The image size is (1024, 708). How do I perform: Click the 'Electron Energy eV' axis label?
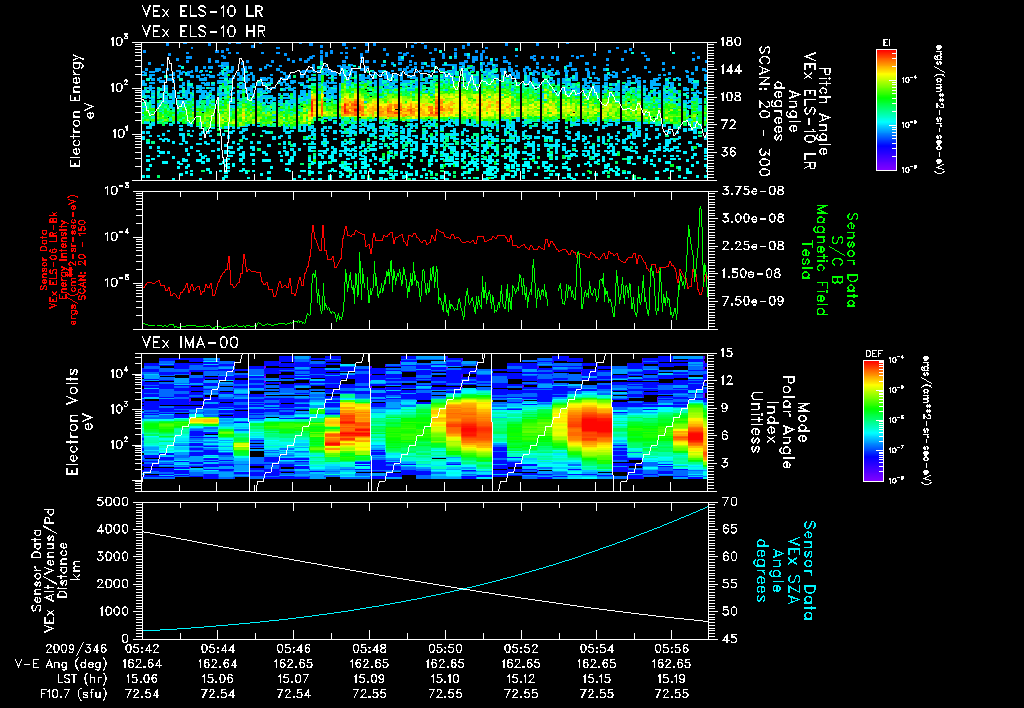(x=81, y=110)
